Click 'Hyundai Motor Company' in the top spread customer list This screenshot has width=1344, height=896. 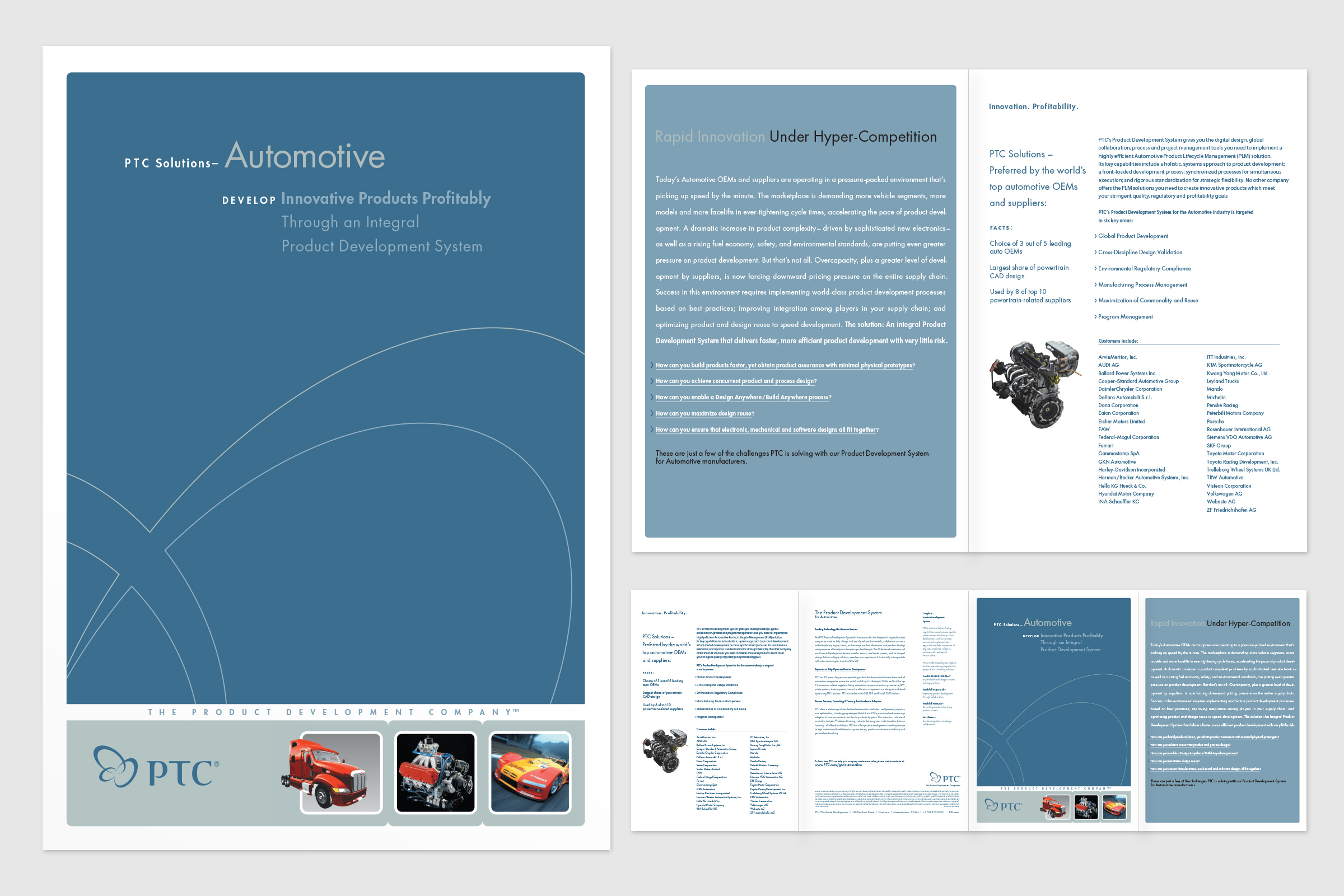[1126, 494]
